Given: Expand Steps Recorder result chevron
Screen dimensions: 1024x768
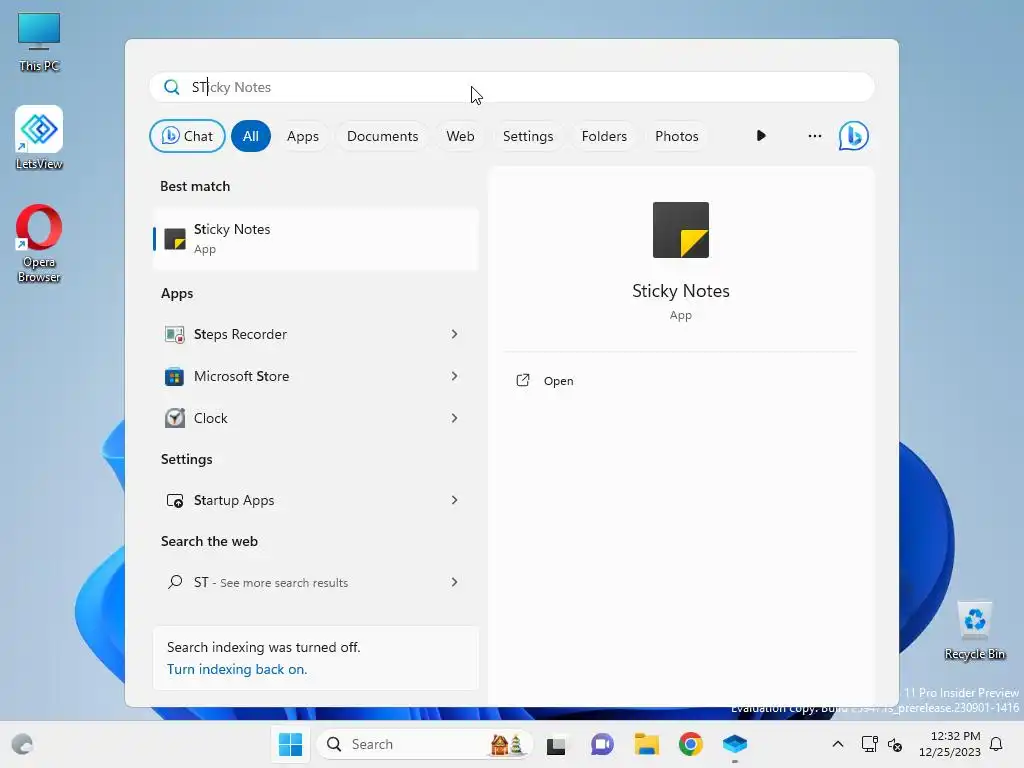Looking at the screenshot, I should [455, 334].
